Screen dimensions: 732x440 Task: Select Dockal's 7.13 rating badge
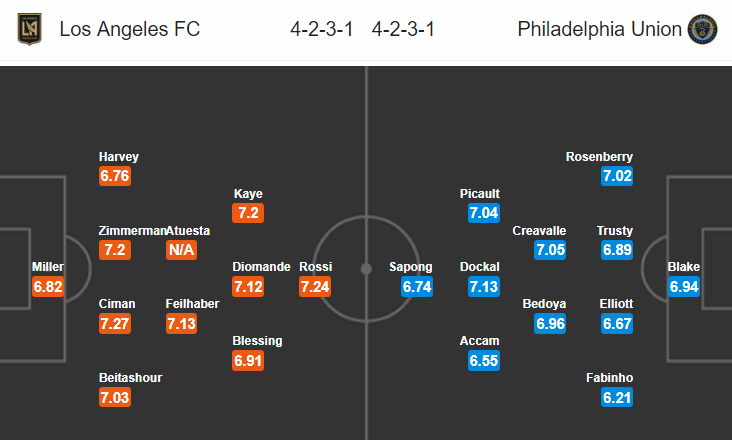point(484,286)
